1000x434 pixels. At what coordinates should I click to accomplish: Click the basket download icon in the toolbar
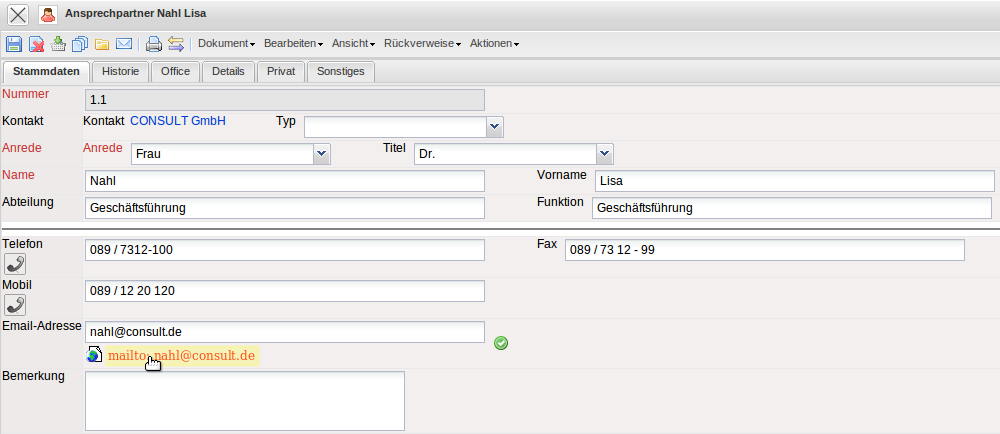pyautogui.click(x=58, y=44)
